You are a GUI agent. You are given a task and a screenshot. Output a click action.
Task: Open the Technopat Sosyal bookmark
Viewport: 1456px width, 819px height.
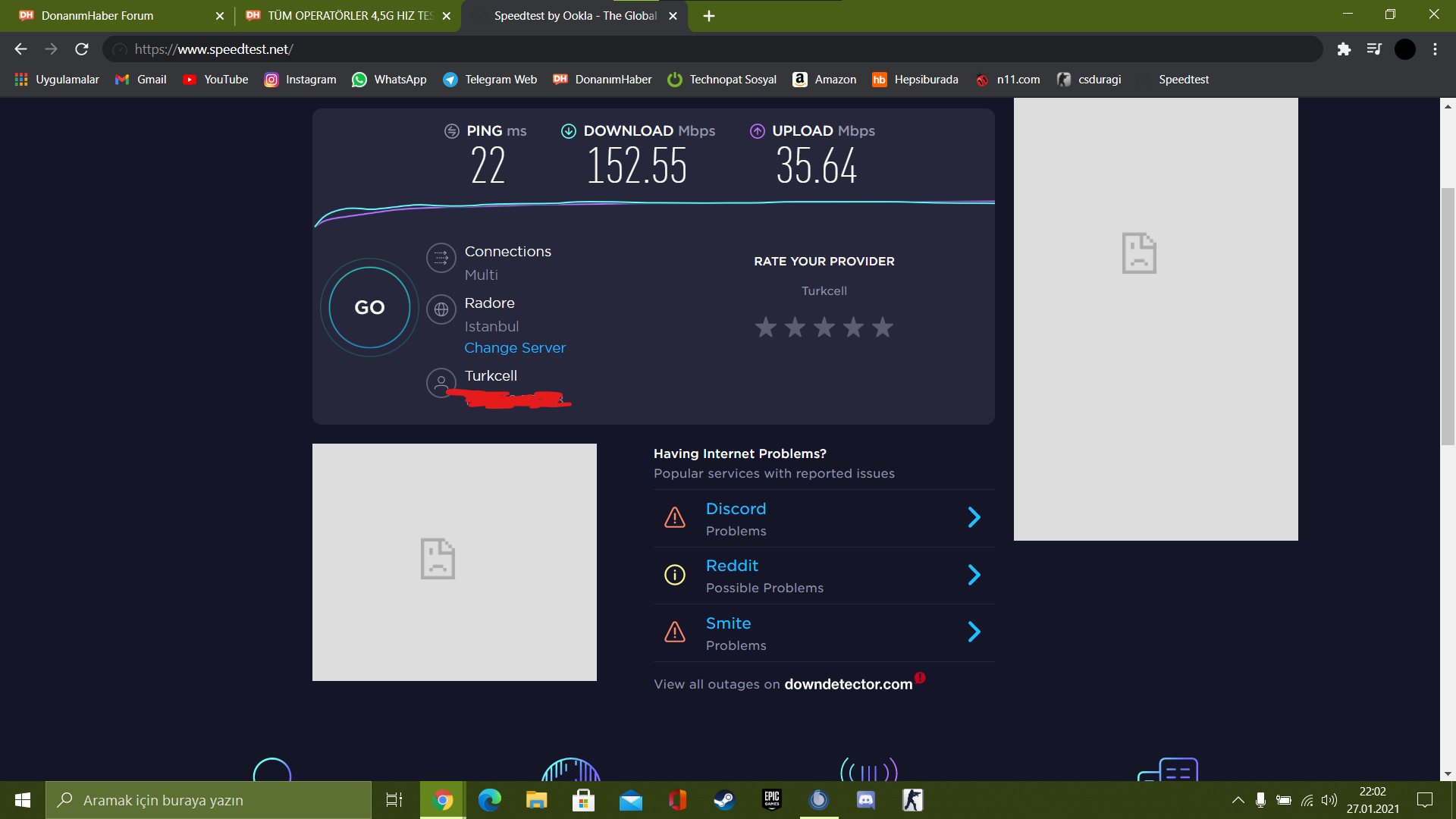point(722,80)
